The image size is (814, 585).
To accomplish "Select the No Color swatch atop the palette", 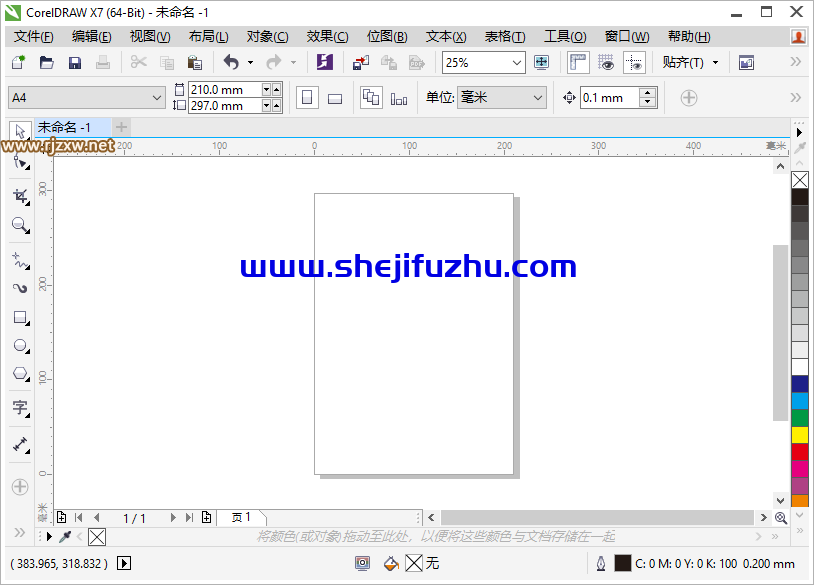I will click(x=799, y=180).
